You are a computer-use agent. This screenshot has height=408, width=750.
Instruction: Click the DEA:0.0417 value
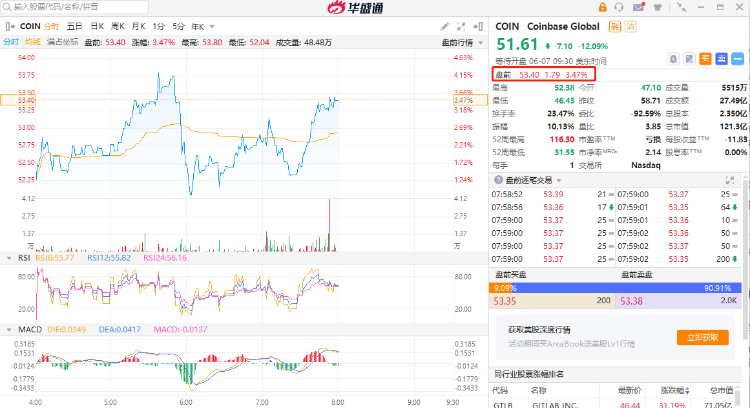coord(120,330)
